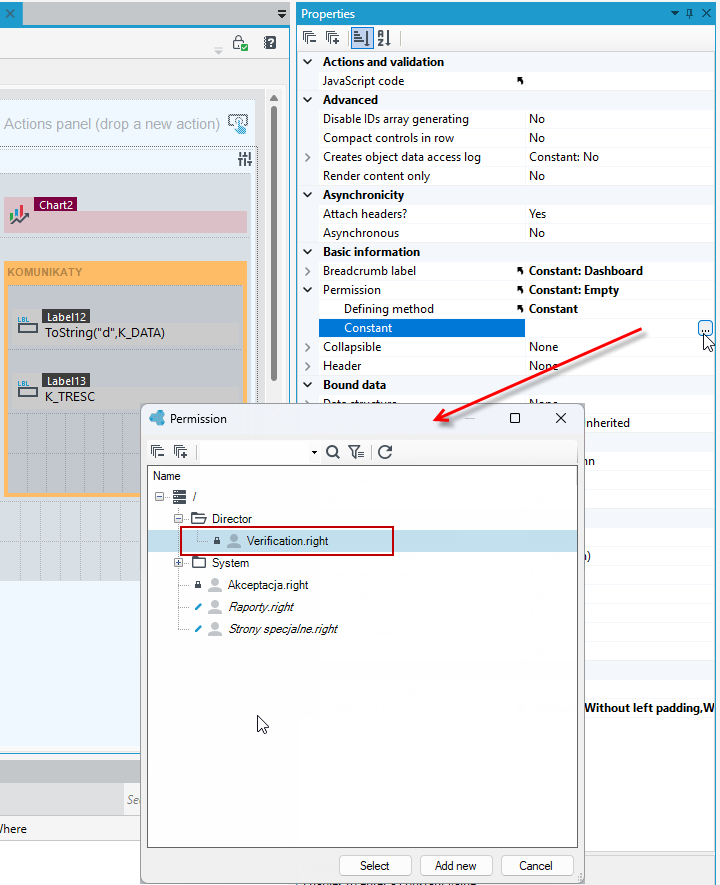This screenshot has height=885, width=720.
Task: Select the Director folder node
Action: tap(232, 519)
